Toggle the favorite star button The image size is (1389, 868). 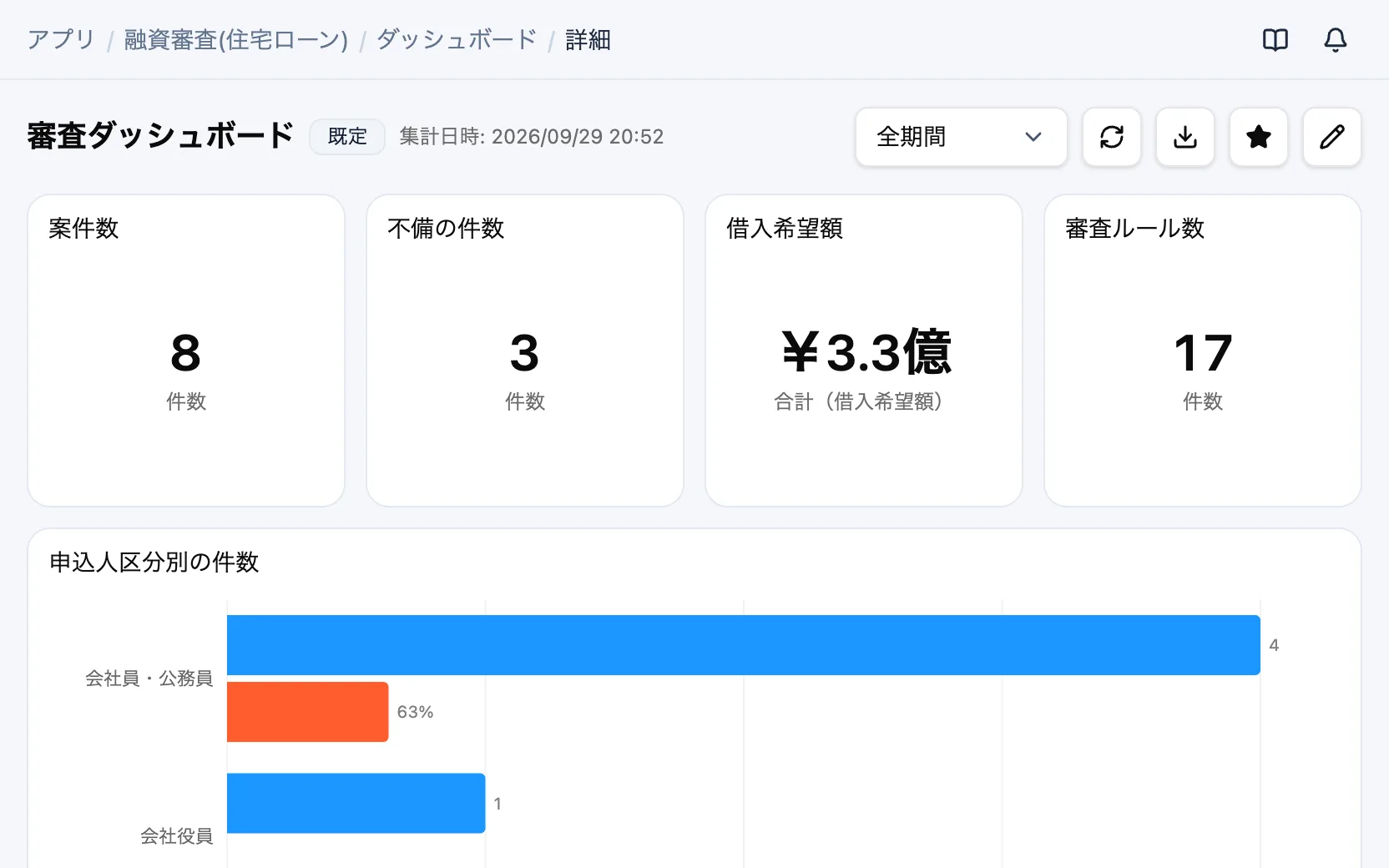[x=1258, y=137]
